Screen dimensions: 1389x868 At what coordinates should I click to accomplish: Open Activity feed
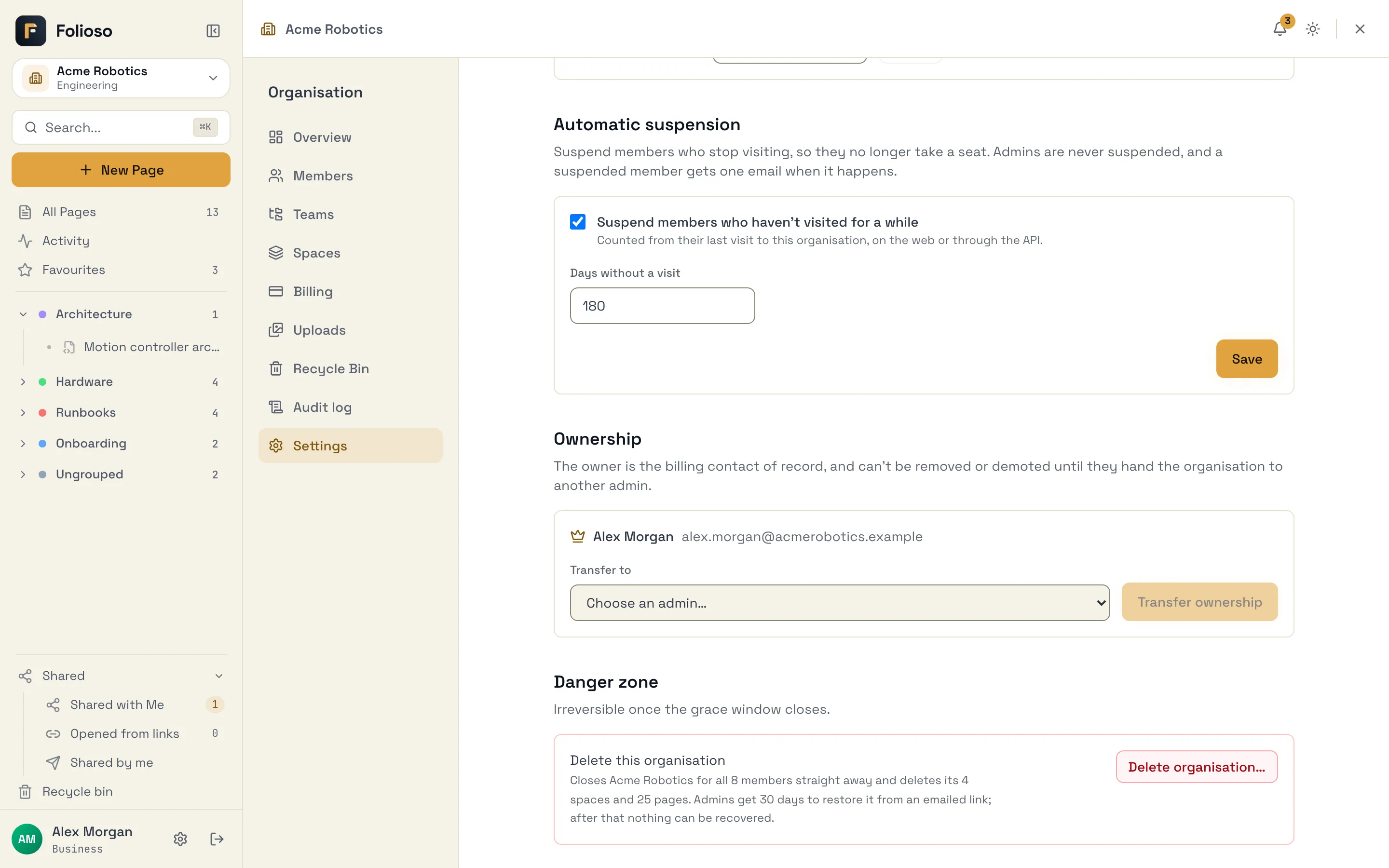click(x=121, y=241)
